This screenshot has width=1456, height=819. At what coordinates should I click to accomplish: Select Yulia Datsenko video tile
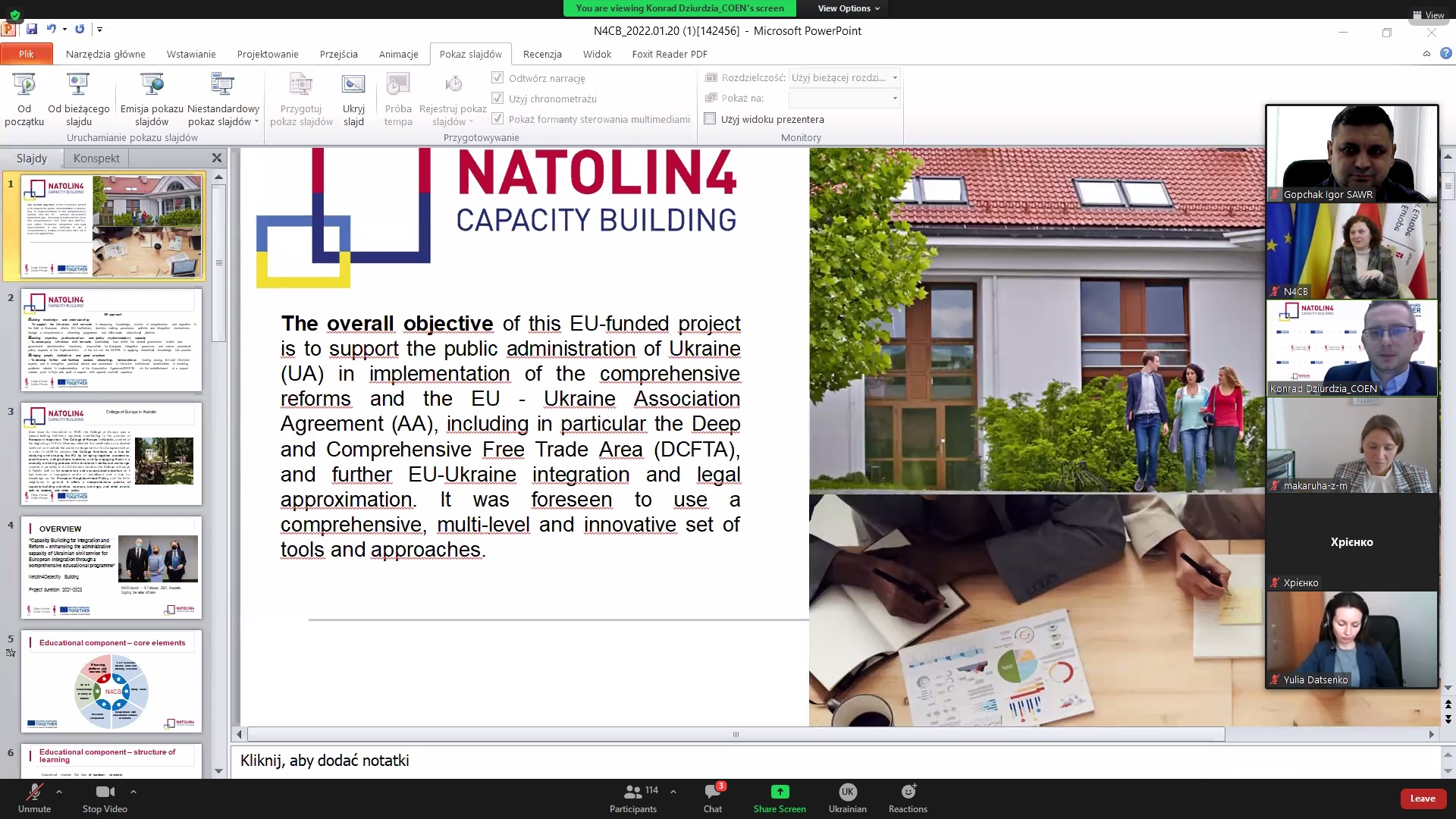pyautogui.click(x=1351, y=639)
